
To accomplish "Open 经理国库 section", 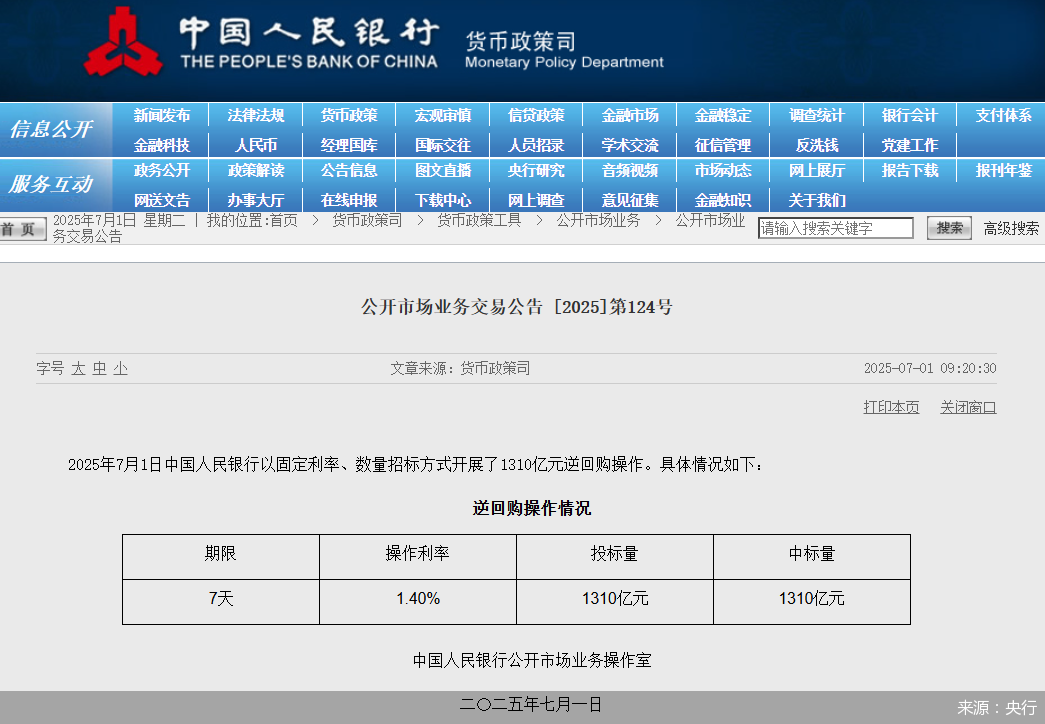I will point(349,145).
